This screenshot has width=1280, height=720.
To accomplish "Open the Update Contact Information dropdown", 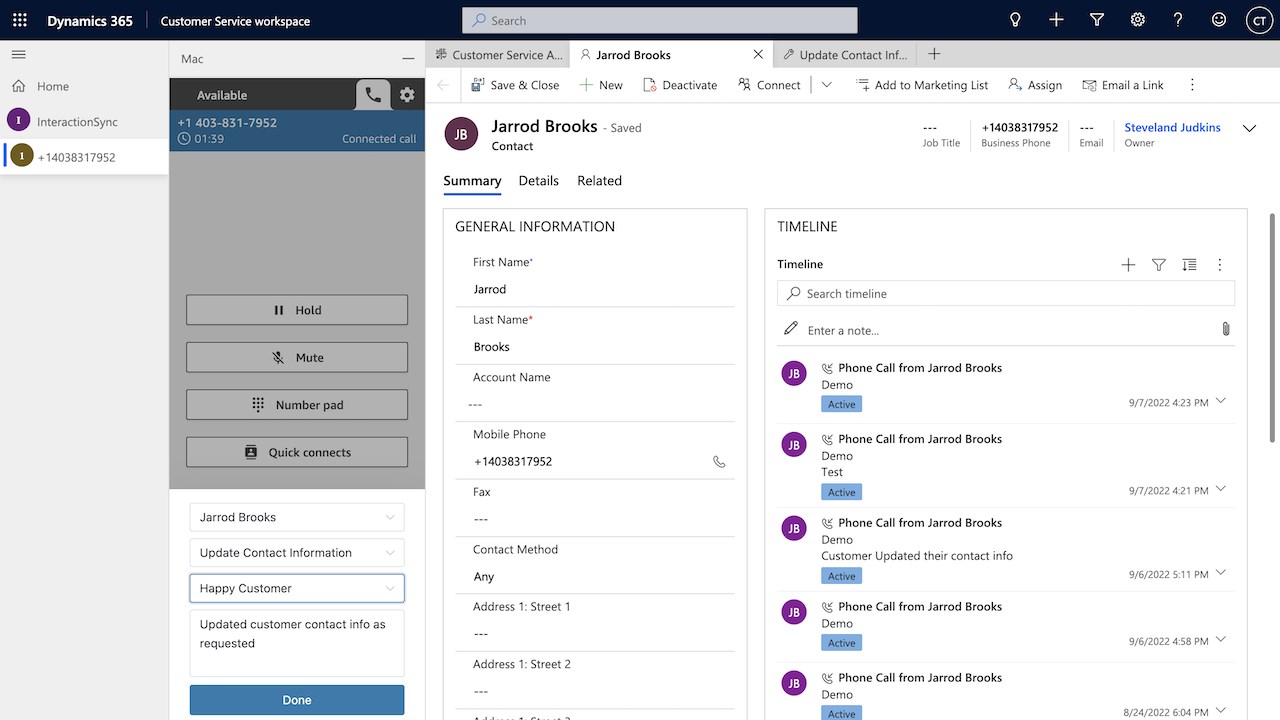I will (297, 553).
